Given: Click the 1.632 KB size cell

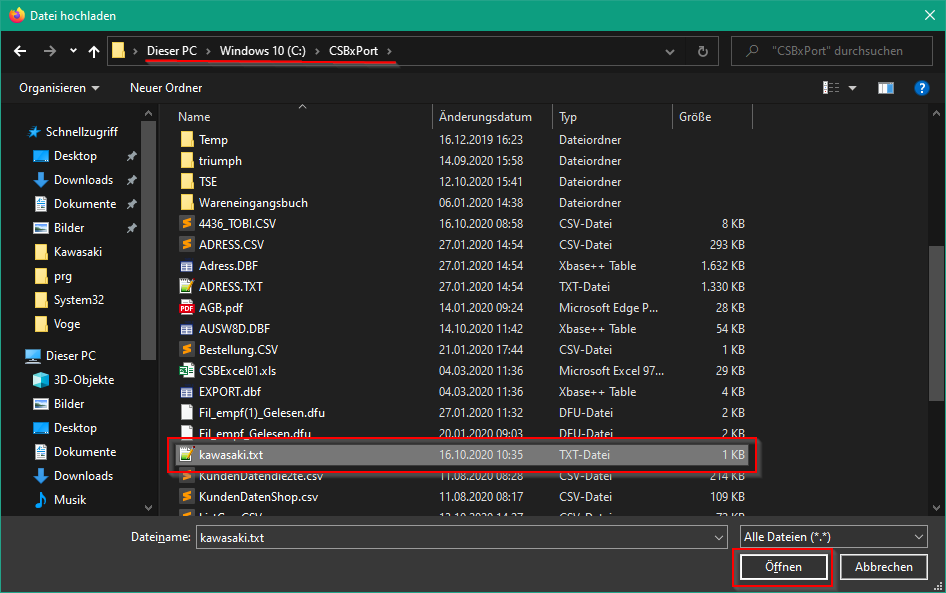Looking at the screenshot, I should pos(722,266).
